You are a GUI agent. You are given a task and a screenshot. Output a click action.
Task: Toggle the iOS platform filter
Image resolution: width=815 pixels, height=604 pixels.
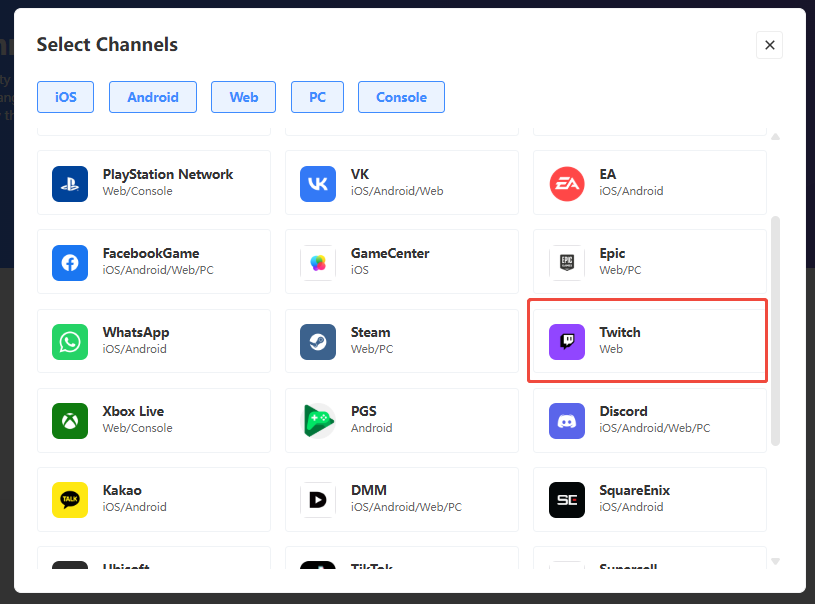[x=65, y=97]
